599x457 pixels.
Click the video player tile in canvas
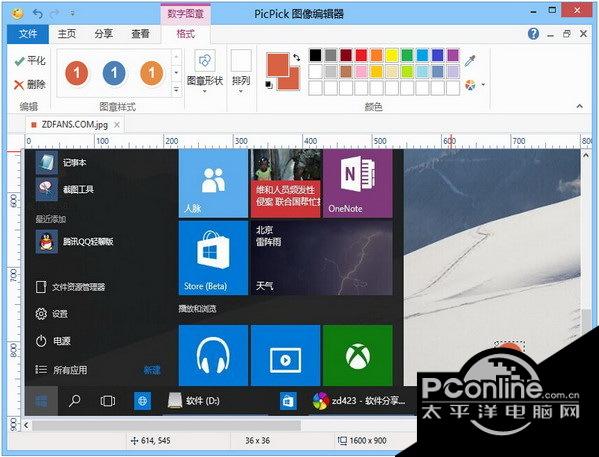tap(285, 355)
